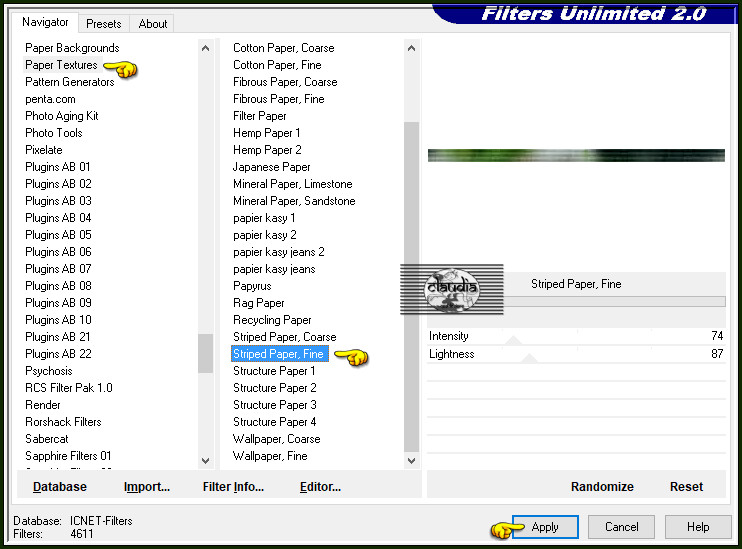Choose the Pixelate category

click(44, 150)
